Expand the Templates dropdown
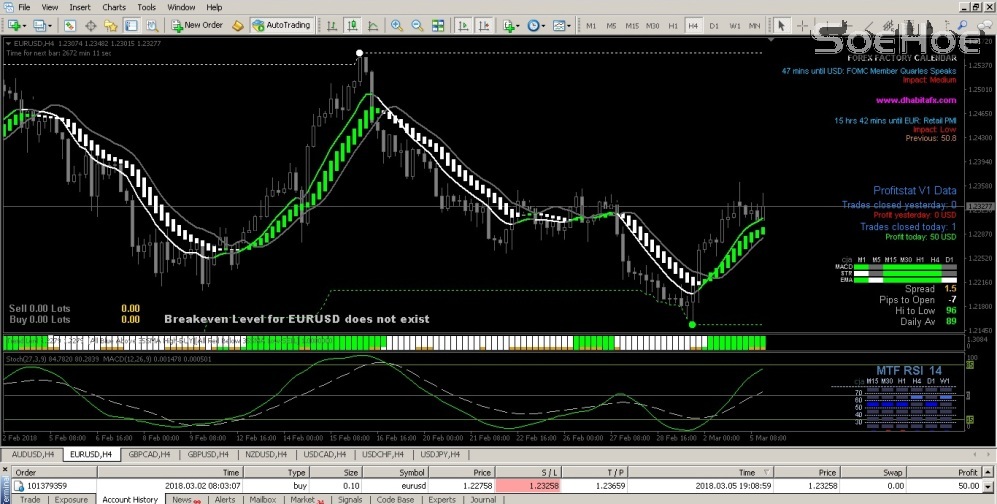Viewport: 997px width, 504px height. [562, 25]
